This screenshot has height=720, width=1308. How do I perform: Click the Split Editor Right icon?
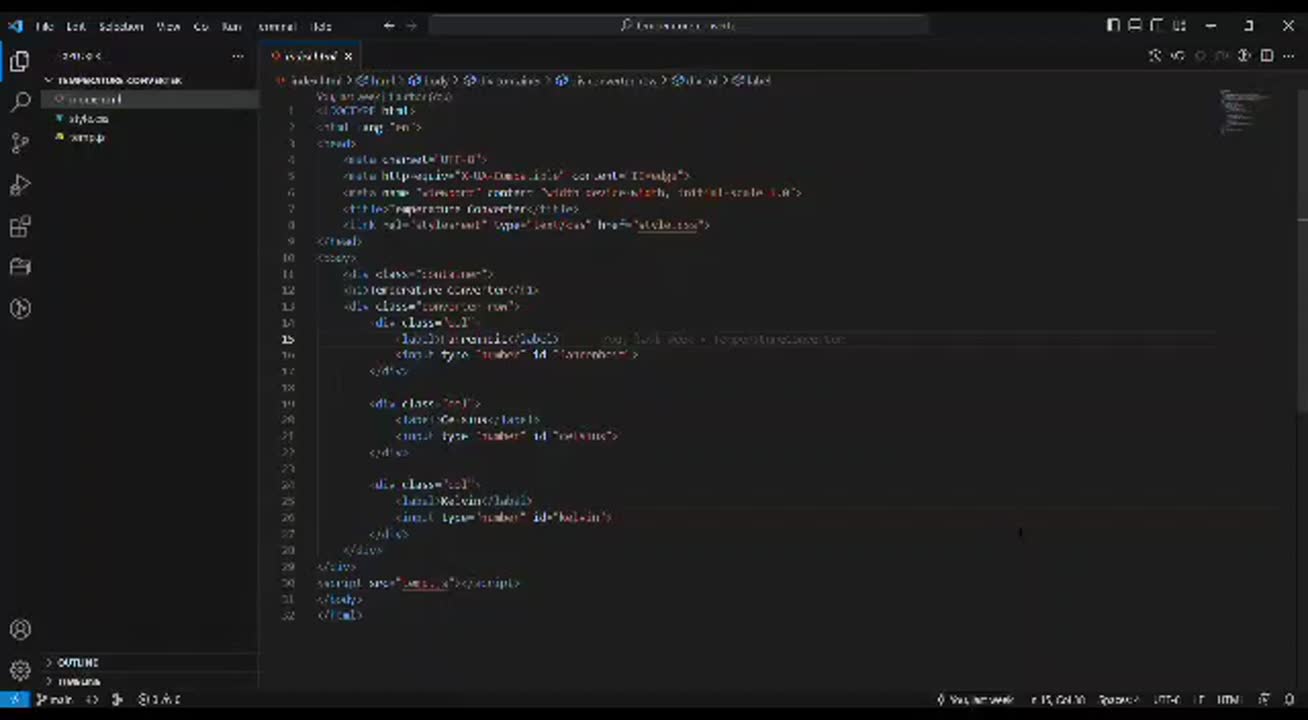(x=1266, y=56)
